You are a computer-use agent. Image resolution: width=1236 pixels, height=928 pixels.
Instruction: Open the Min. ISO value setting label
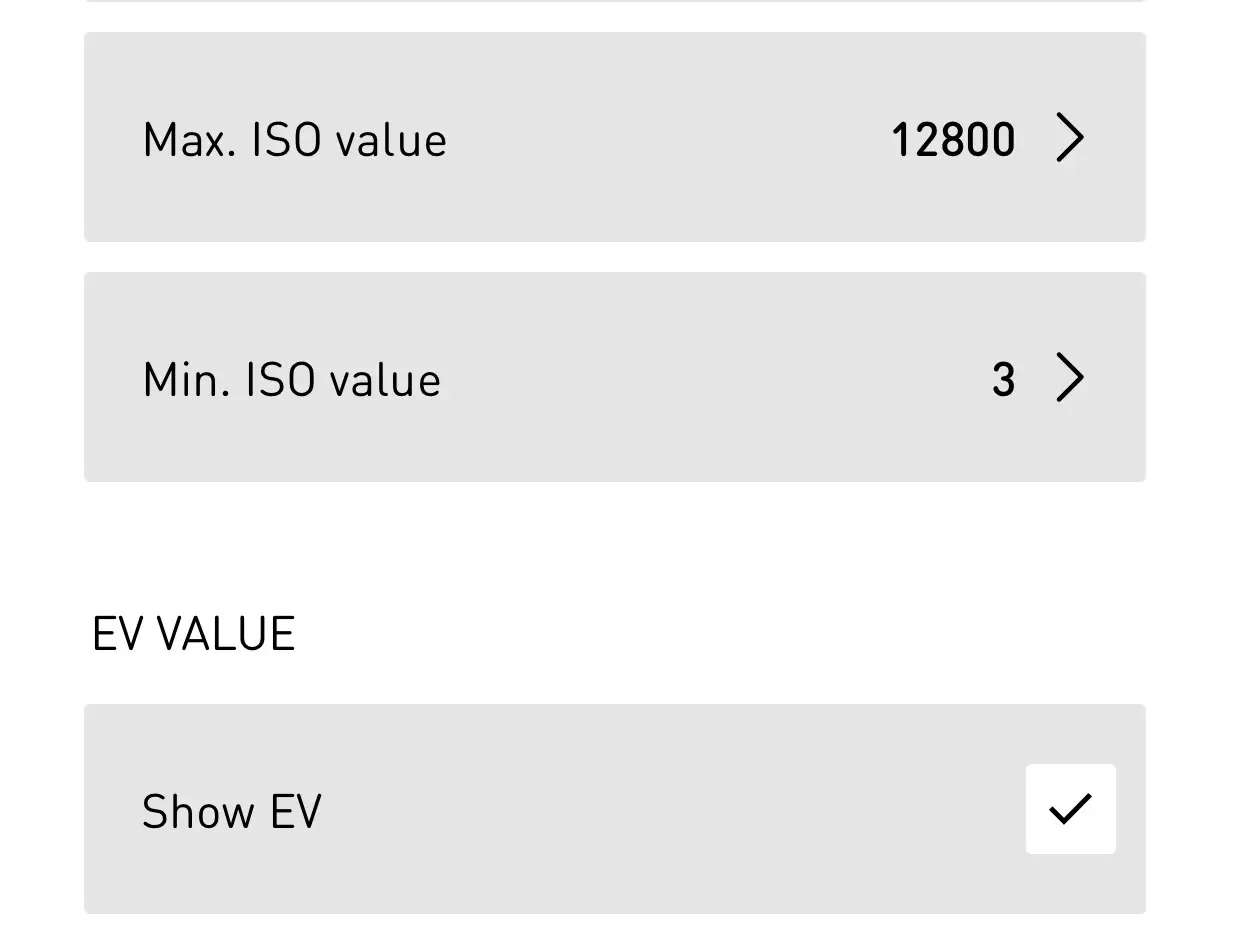[x=291, y=380]
